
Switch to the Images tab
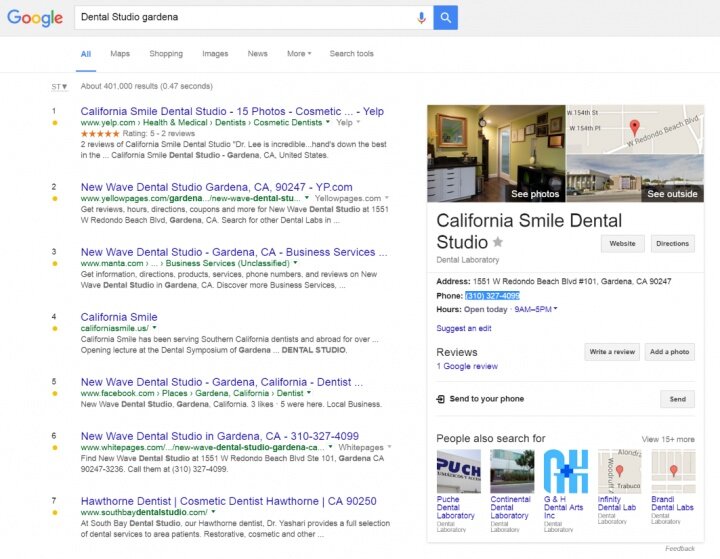click(x=215, y=54)
